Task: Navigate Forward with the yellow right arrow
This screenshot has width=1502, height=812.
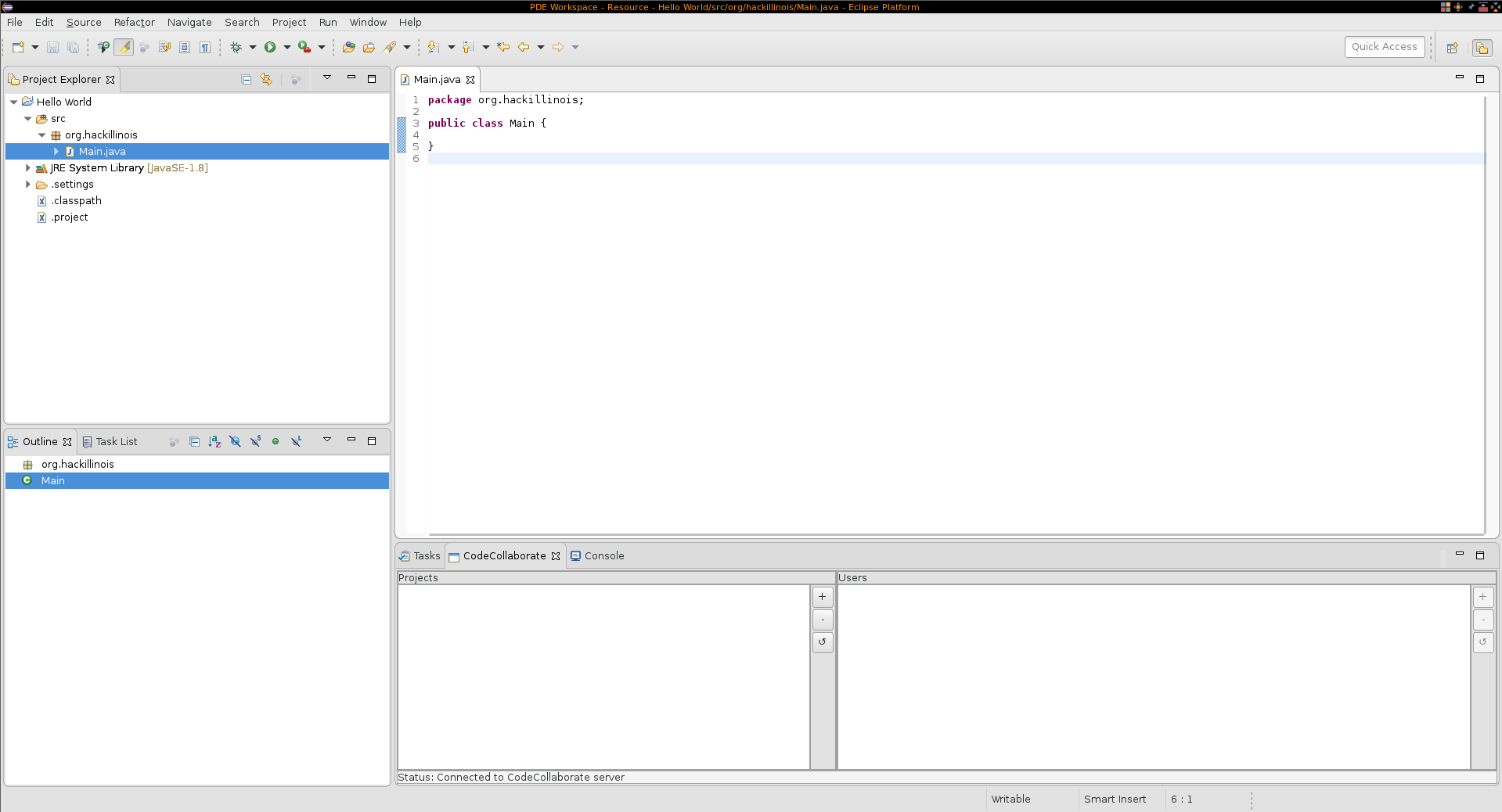Action: [558, 47]
